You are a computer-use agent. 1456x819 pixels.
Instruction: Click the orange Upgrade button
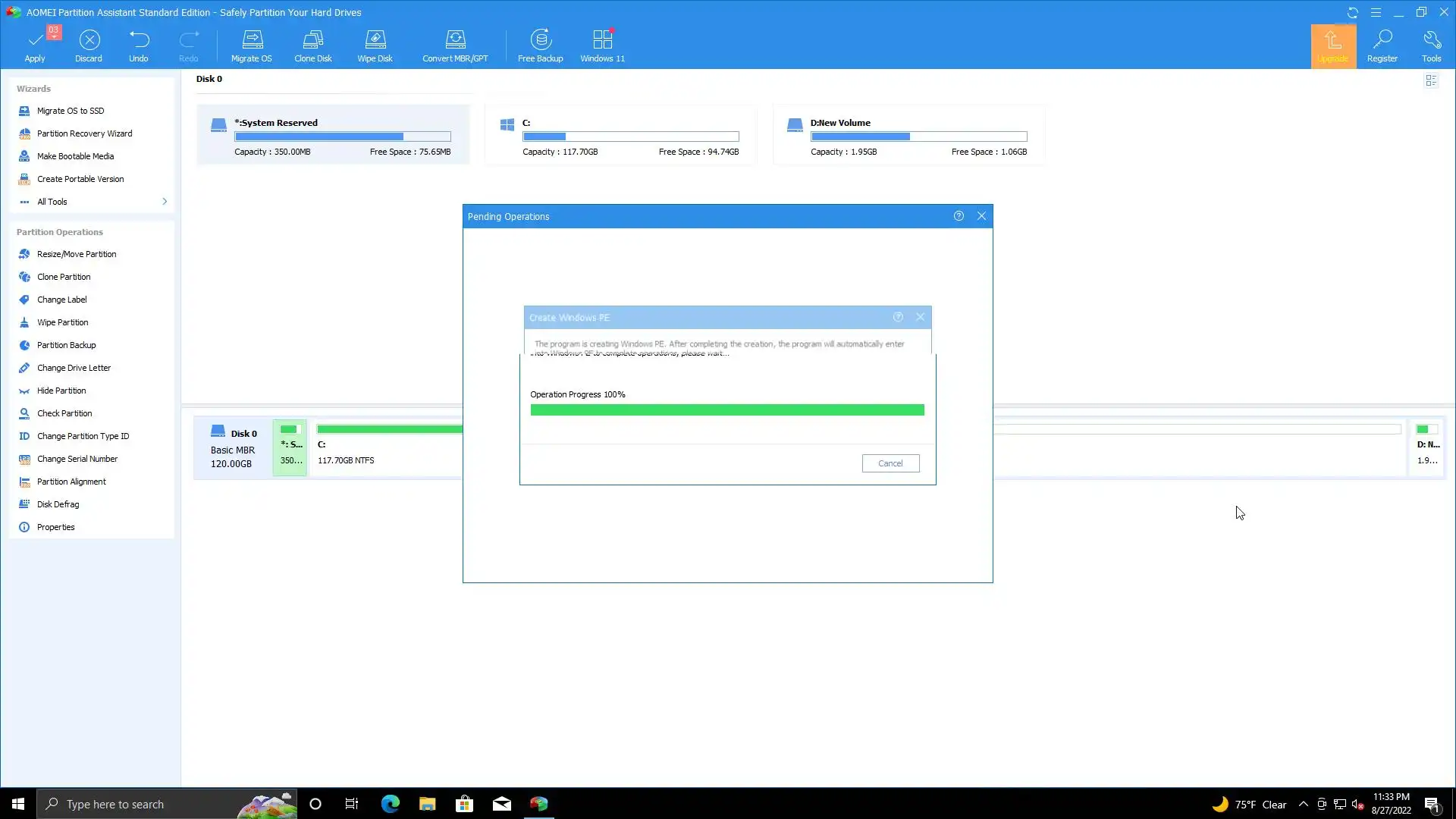1332,46
